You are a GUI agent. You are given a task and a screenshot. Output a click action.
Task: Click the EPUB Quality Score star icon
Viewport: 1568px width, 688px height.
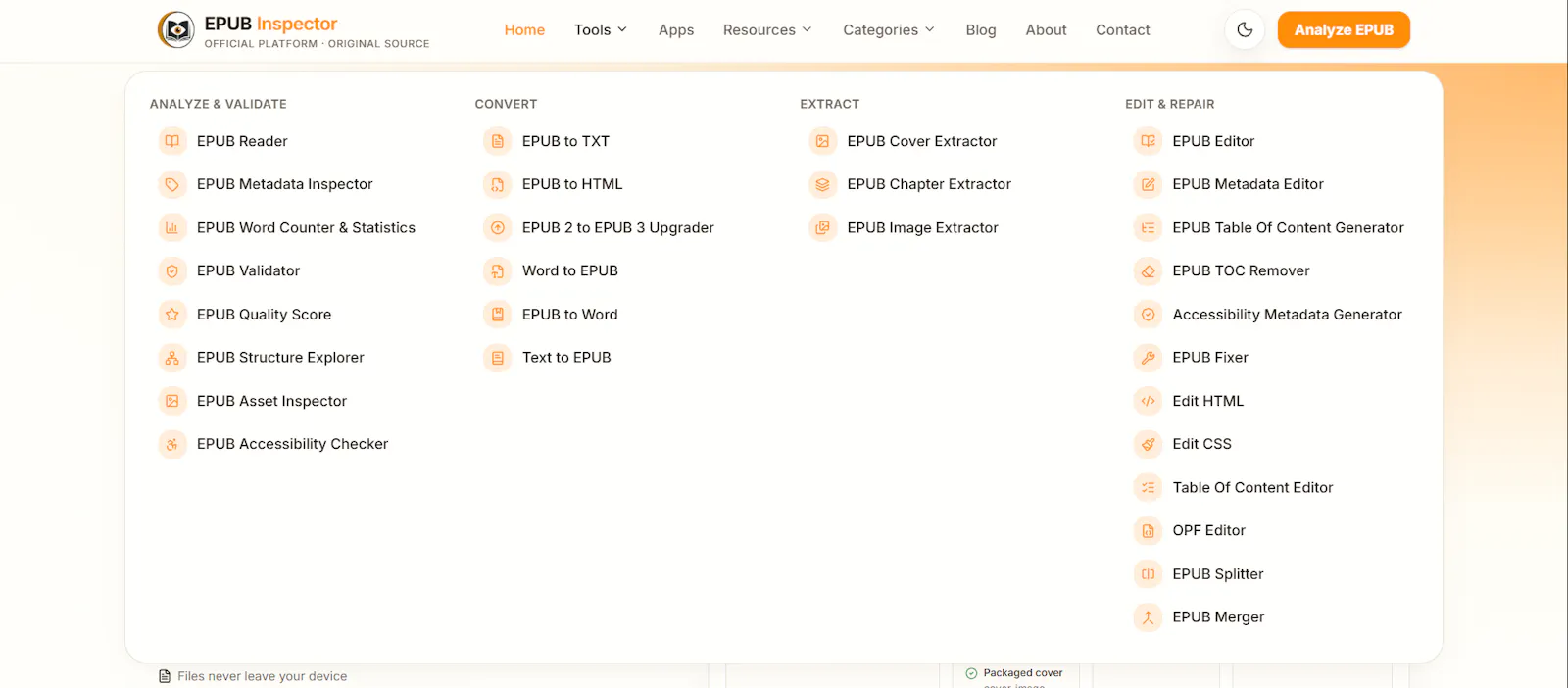coord(172,315)
